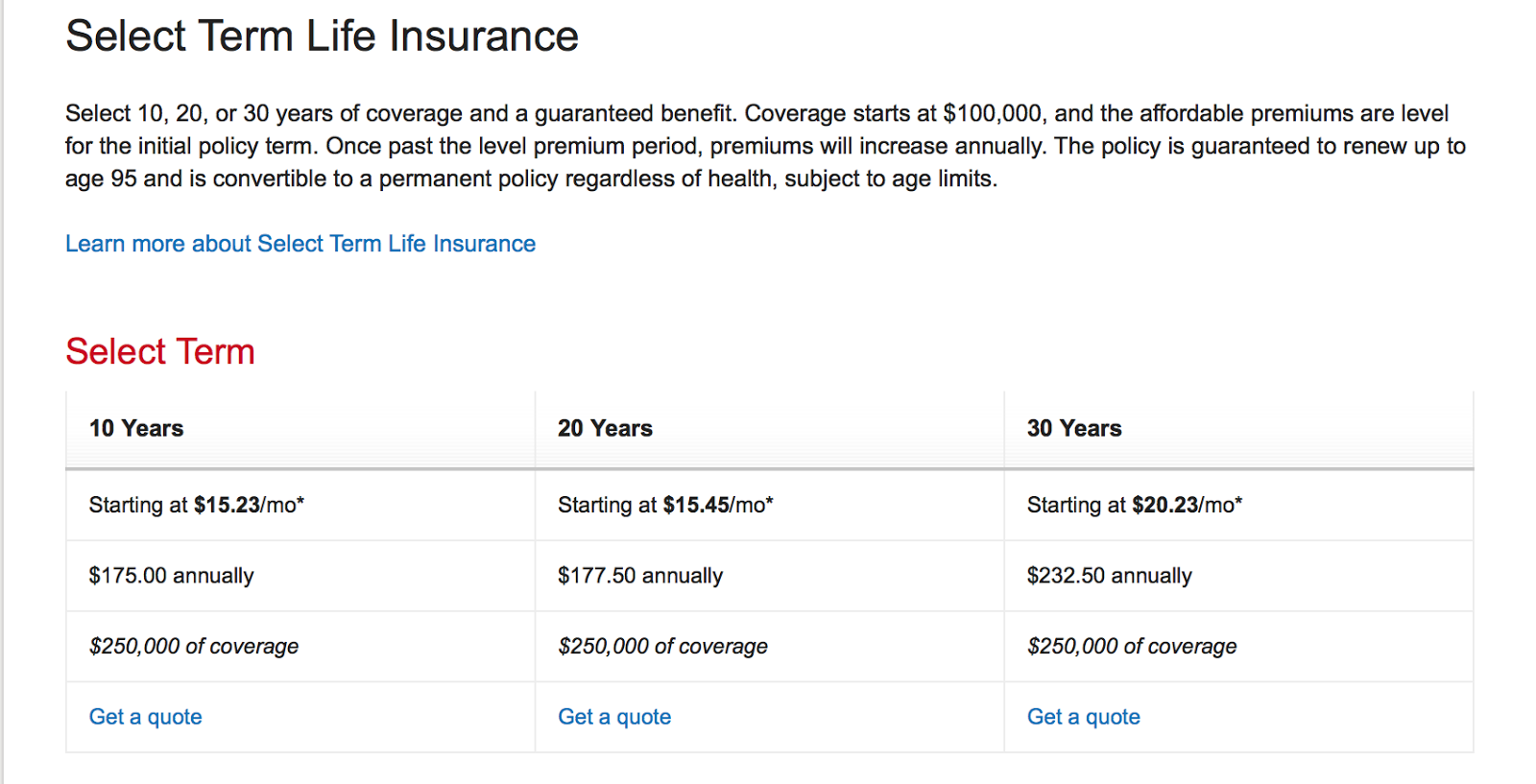This screenshot has width=1536, height=784.
Task: Click the $177.50 annually cell
Action: [640, 576]
